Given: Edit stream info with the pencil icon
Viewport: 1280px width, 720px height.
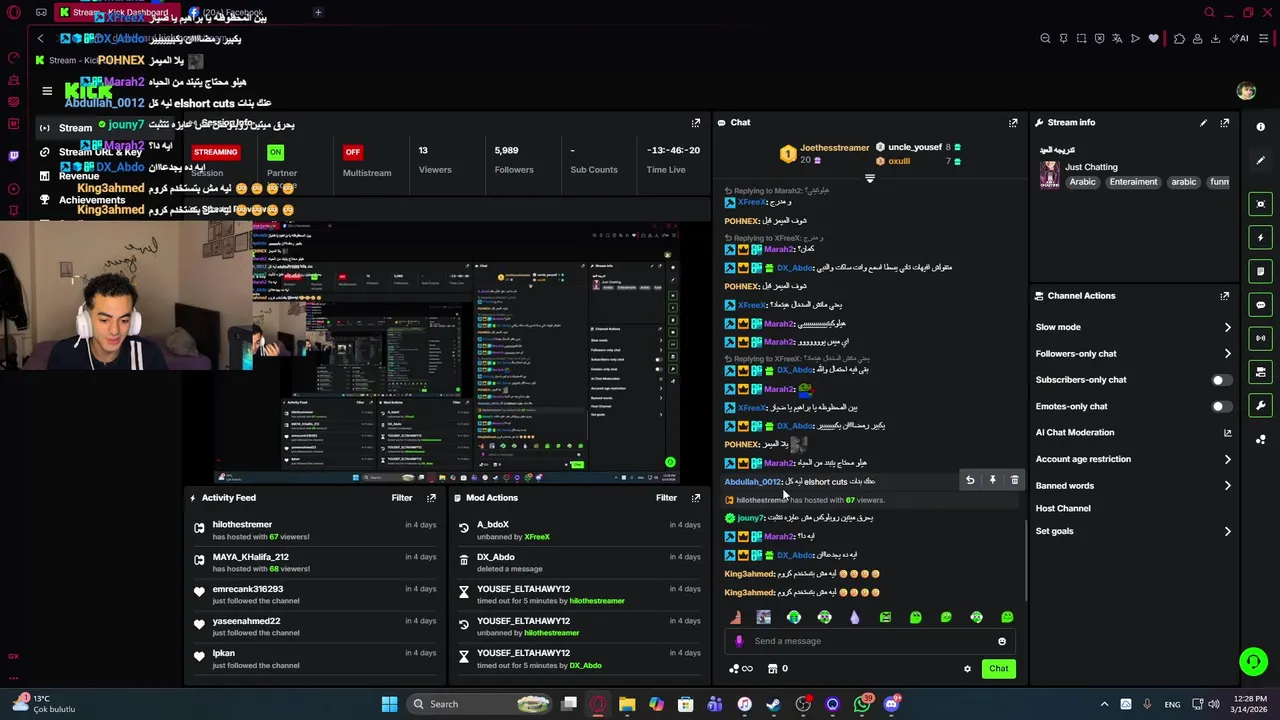Looking at the screenshot, I should pyautogui.click(x=1203, y=123).
